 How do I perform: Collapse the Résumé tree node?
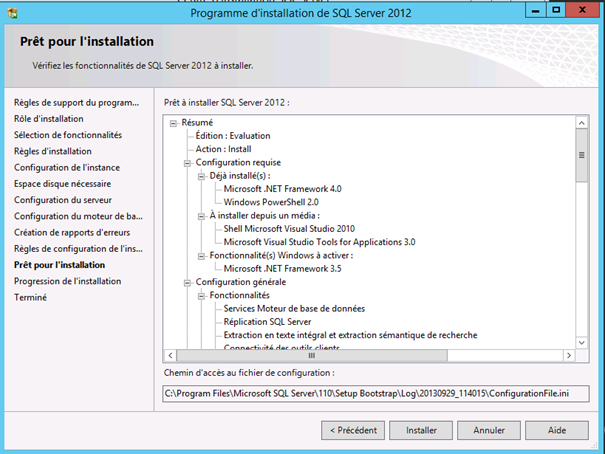[x=173, y=123]
